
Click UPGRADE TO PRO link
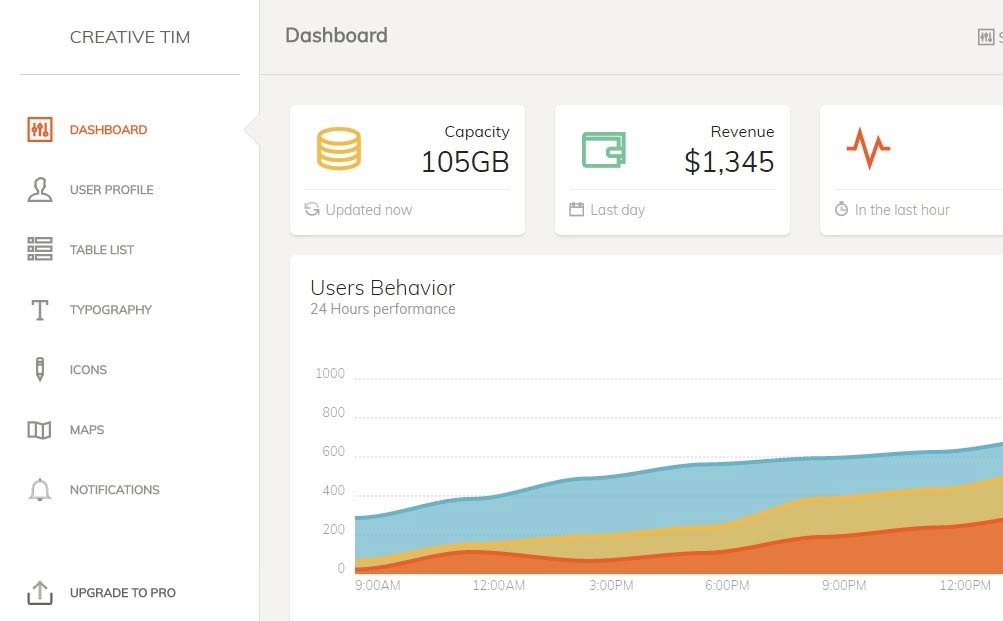click(123, 593)
